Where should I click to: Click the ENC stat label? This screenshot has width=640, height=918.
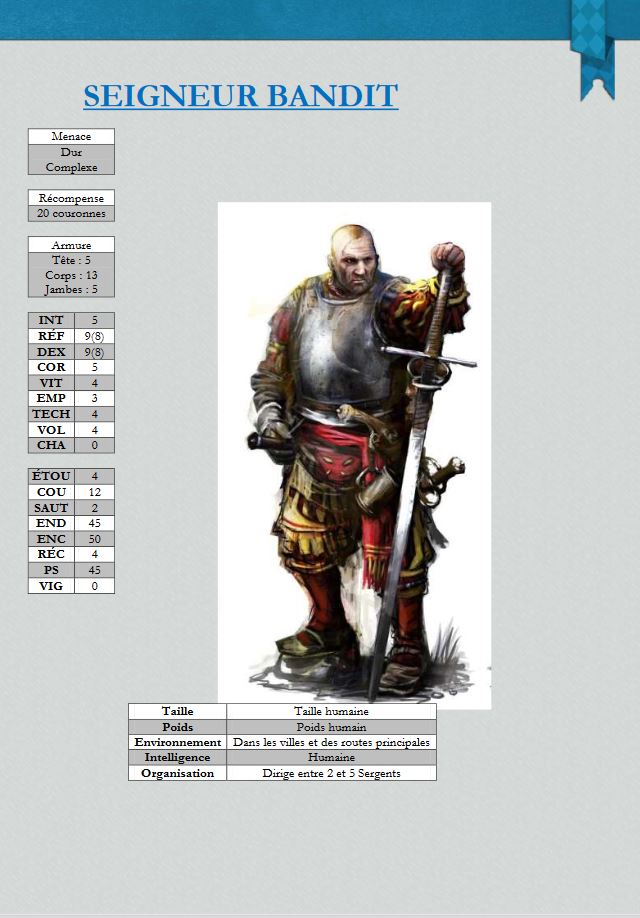(52, 539)
